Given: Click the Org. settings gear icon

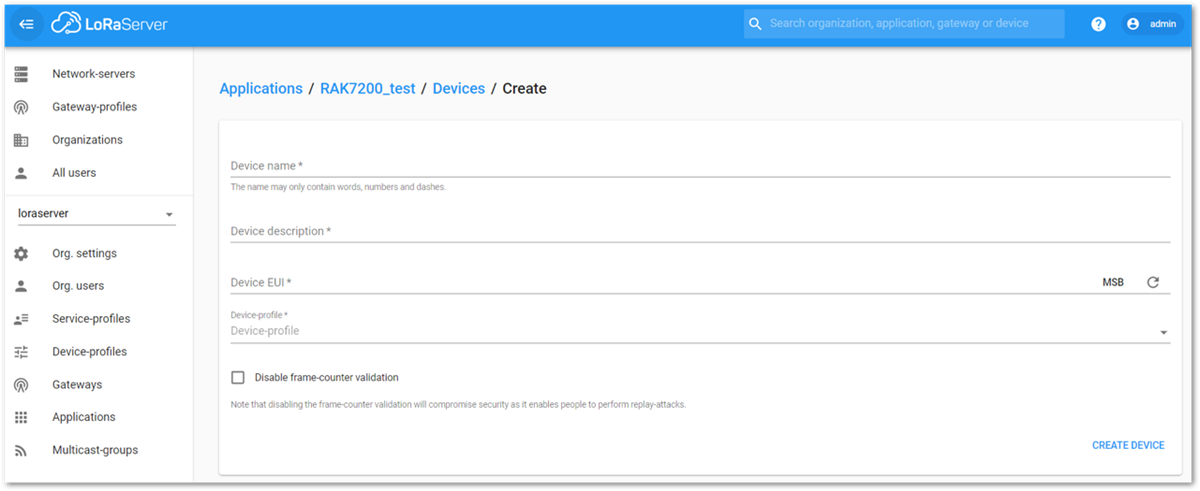Looking at the screenshot, I should 21,254.
